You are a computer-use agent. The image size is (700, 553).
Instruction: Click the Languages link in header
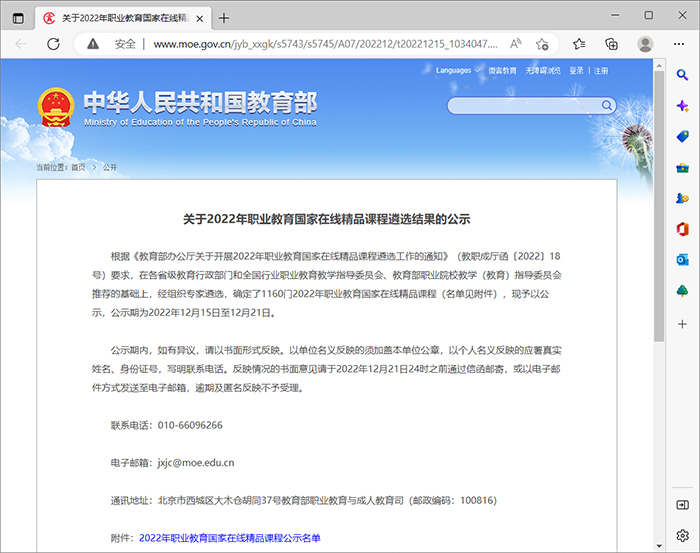[x=453, y=71]
